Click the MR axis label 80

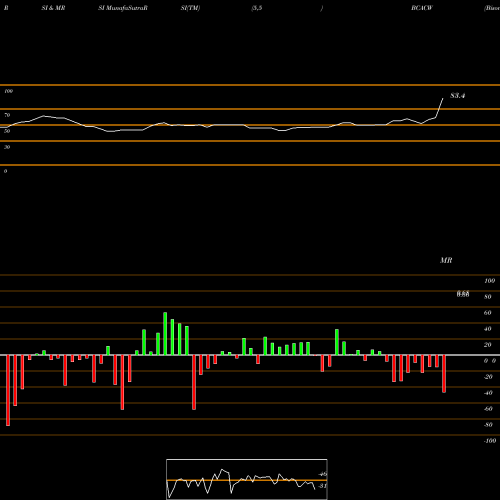488,297
